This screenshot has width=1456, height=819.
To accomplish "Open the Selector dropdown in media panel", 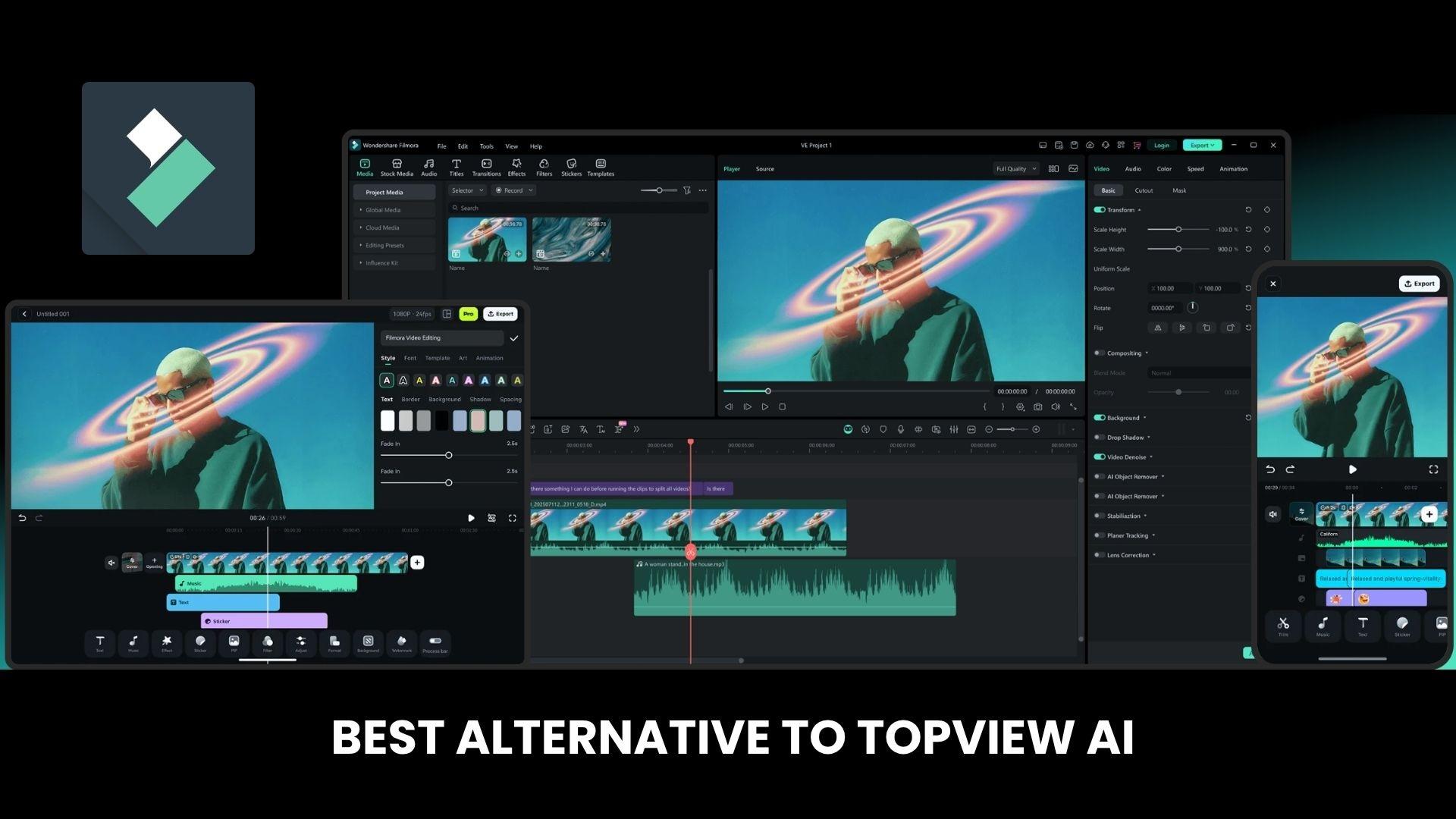I will (x=467, y=190).
